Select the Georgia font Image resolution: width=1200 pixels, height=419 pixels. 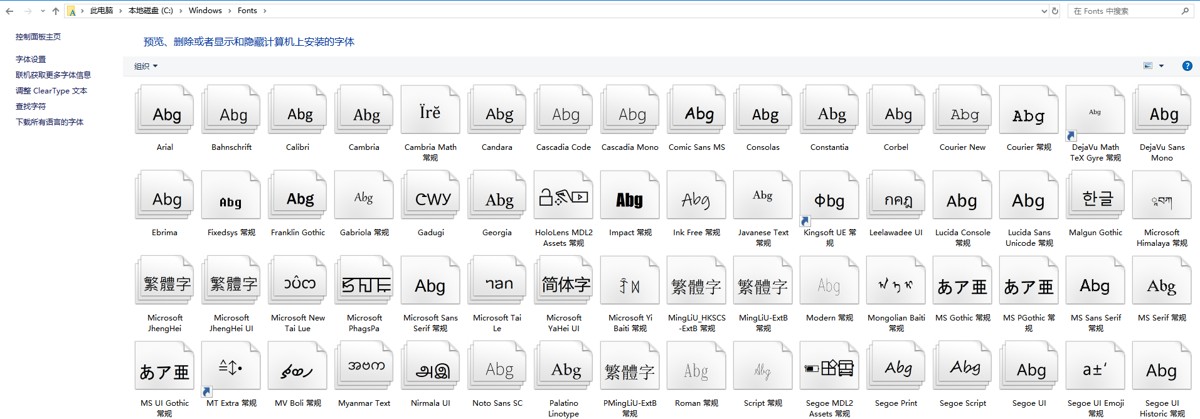(497, 196)
